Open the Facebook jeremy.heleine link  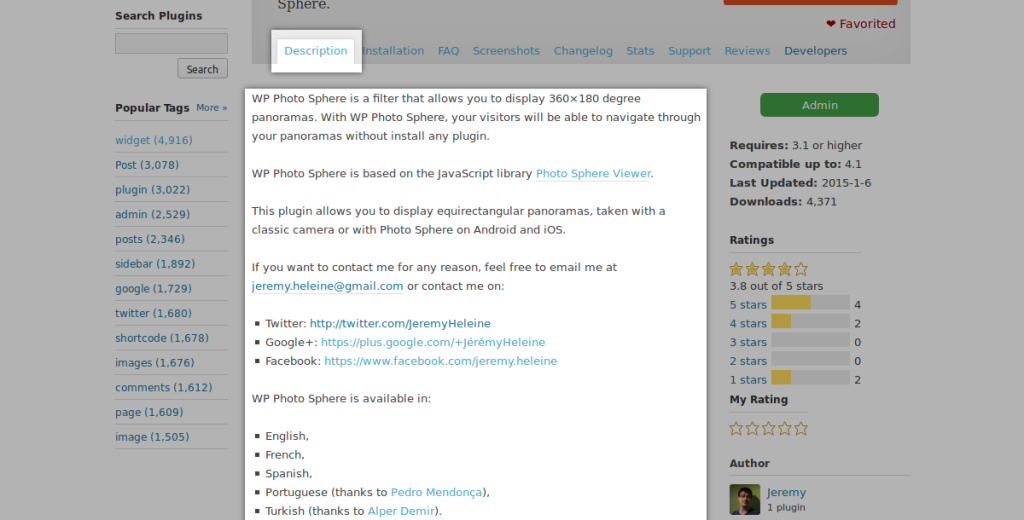pyautogui.click(x=441, y=361)
